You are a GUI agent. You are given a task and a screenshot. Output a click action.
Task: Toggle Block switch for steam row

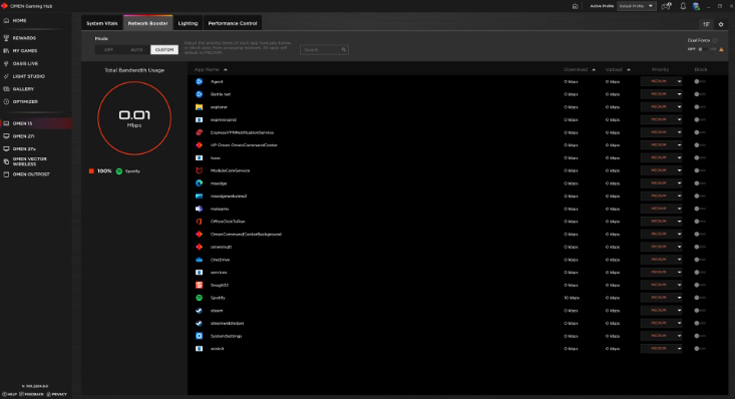[700, 310]
